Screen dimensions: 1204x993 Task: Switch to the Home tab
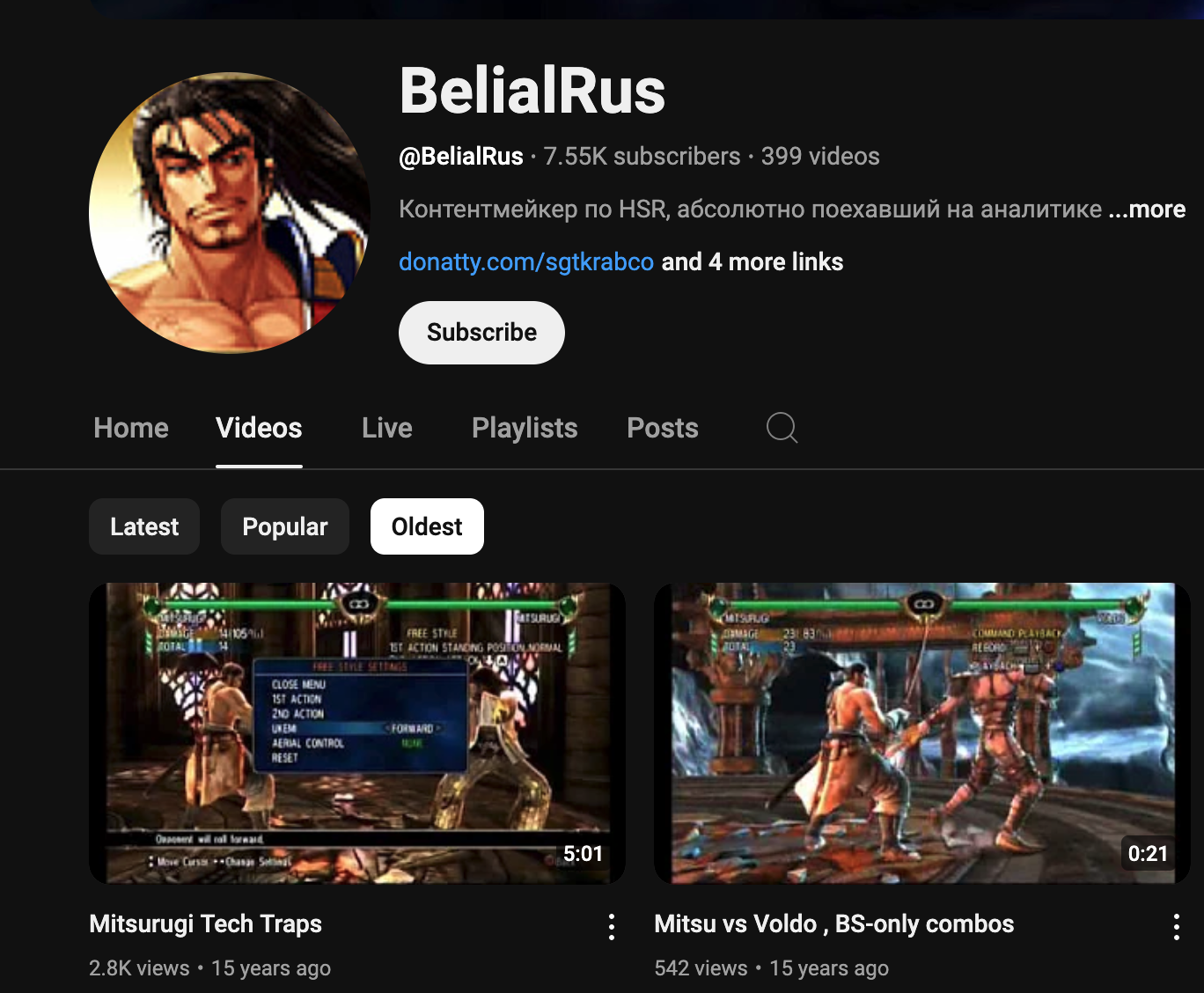click(x=131, y=428)
